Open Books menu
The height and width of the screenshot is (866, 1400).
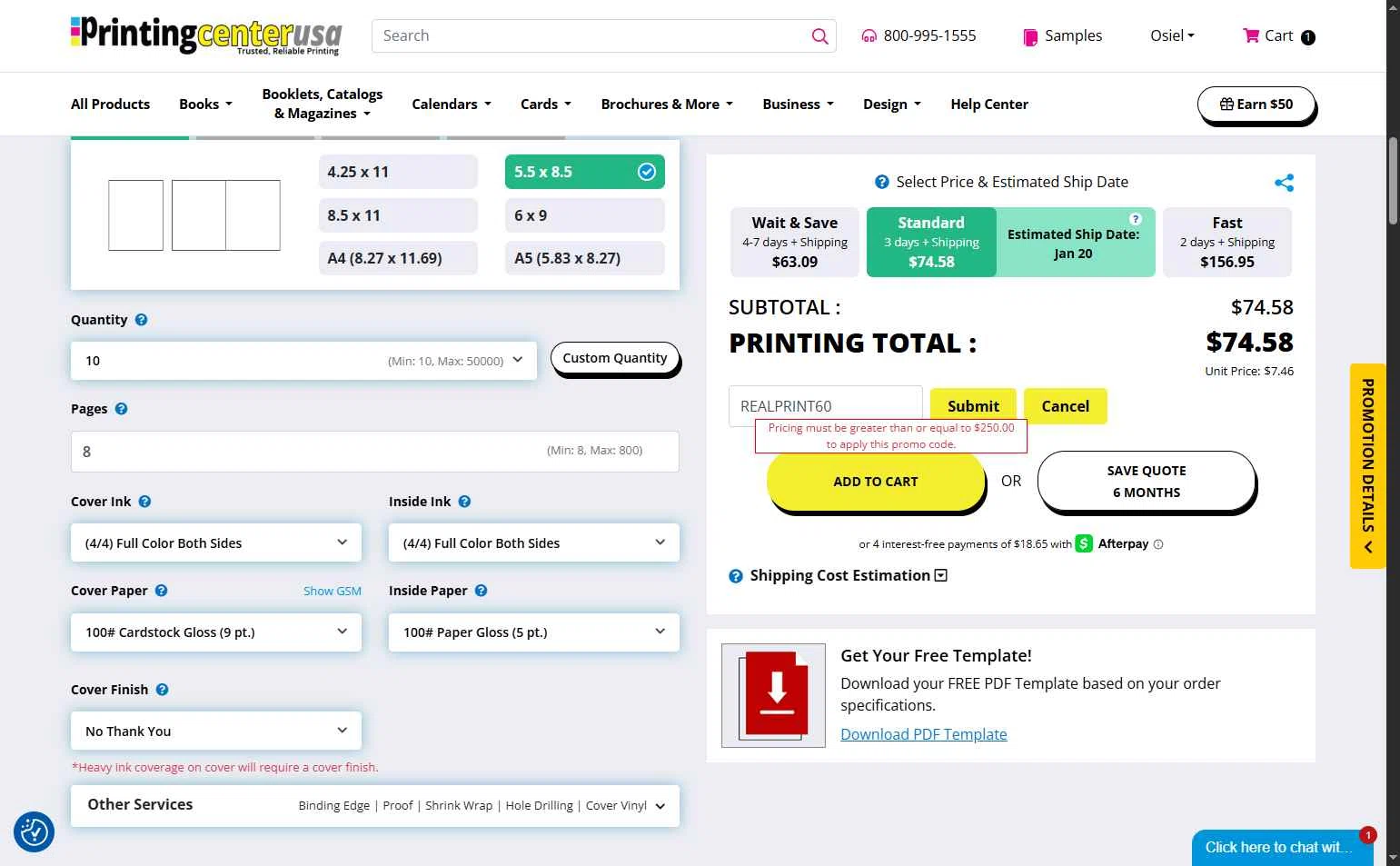[205, 105]
